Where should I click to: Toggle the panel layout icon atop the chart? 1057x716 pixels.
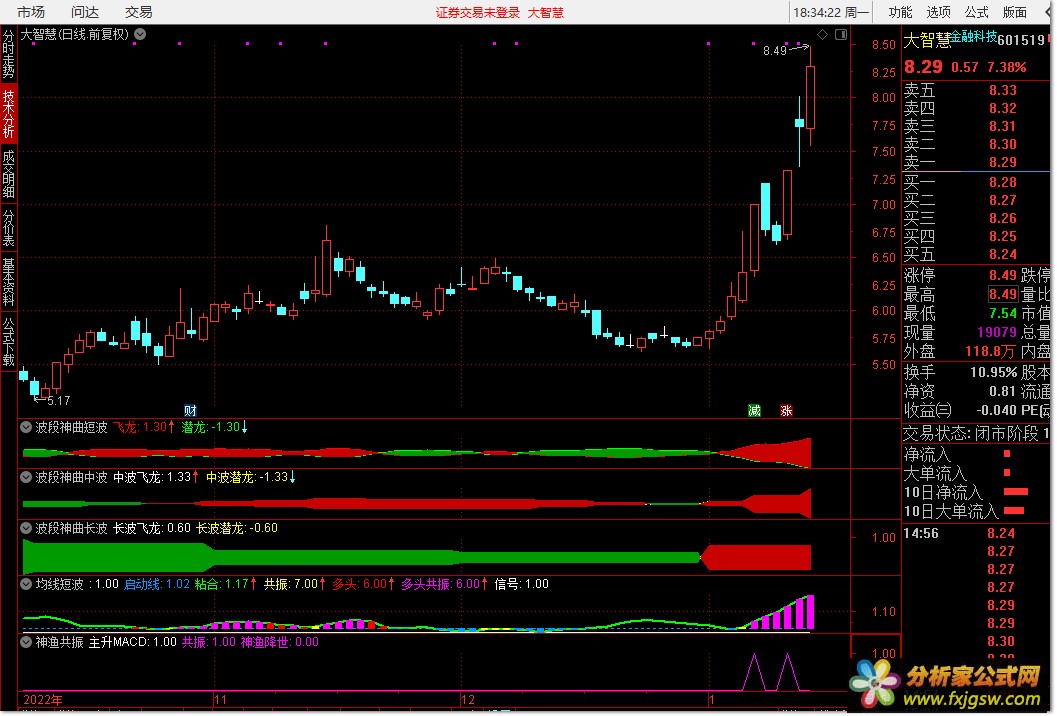pos(841,34)
